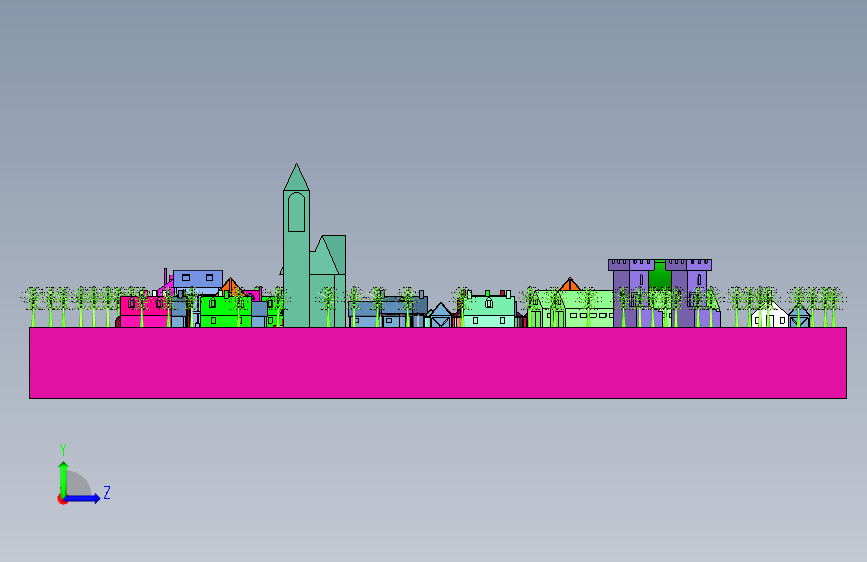Screen dimensions: 867x562
Task: Click the red origin dot of the axis triad
Action: click(x=62, y=499)
